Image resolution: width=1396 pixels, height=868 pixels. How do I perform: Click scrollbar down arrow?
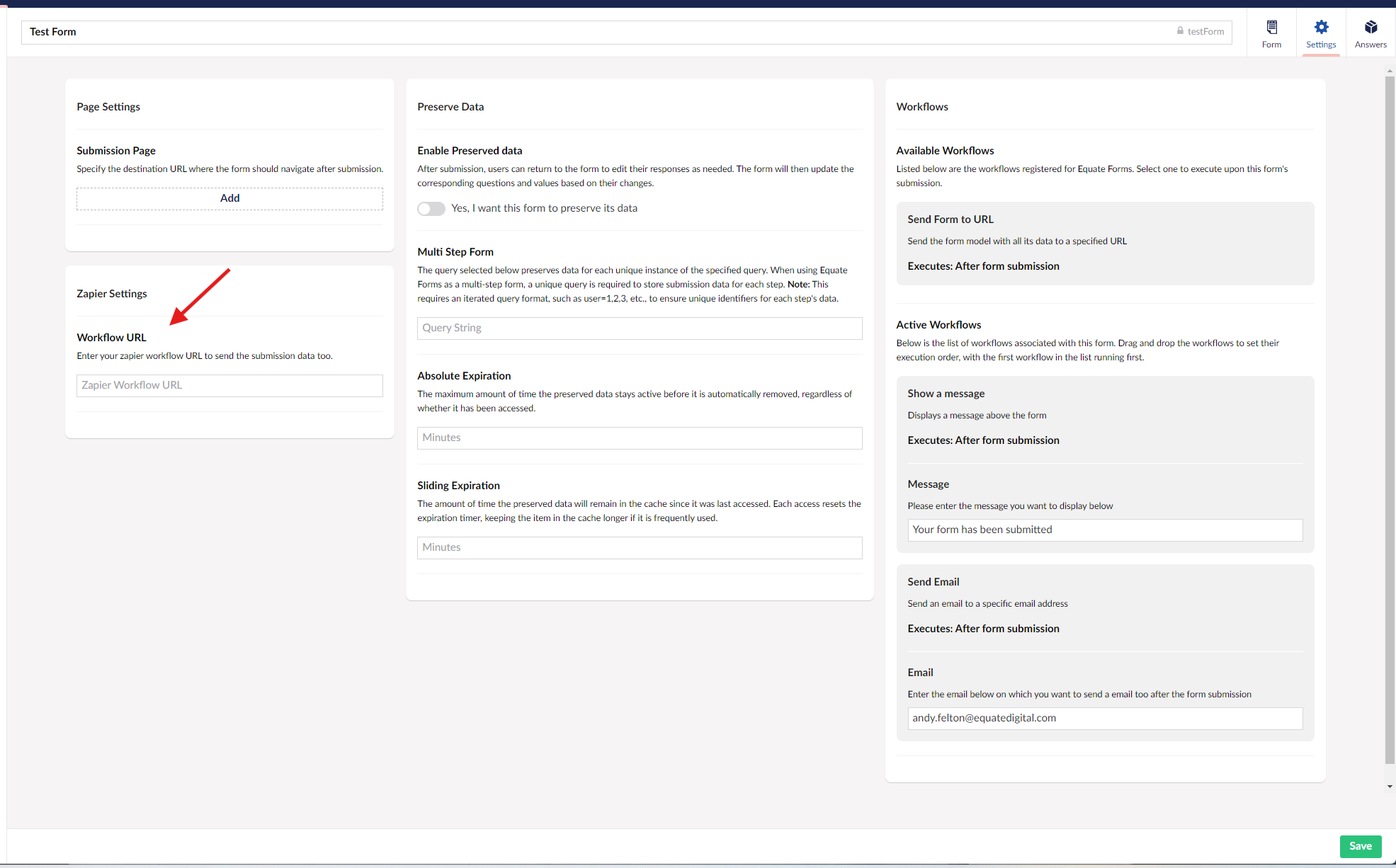(1390, 787)
